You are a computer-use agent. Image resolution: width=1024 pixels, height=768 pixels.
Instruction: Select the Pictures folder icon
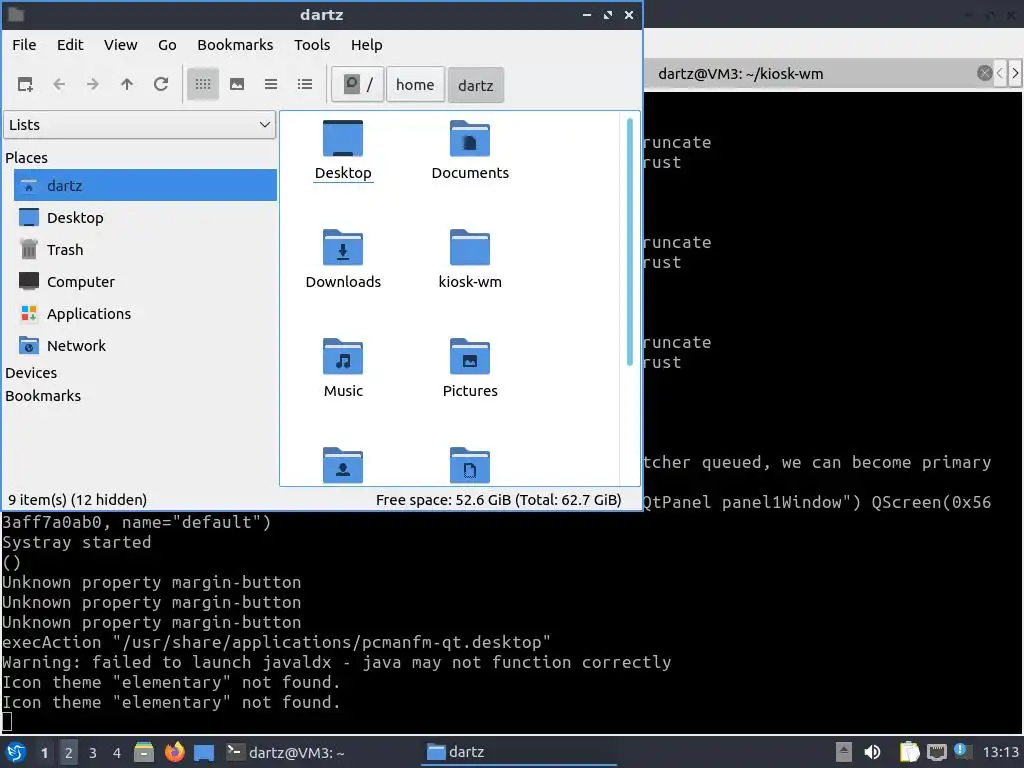(470, 368)
